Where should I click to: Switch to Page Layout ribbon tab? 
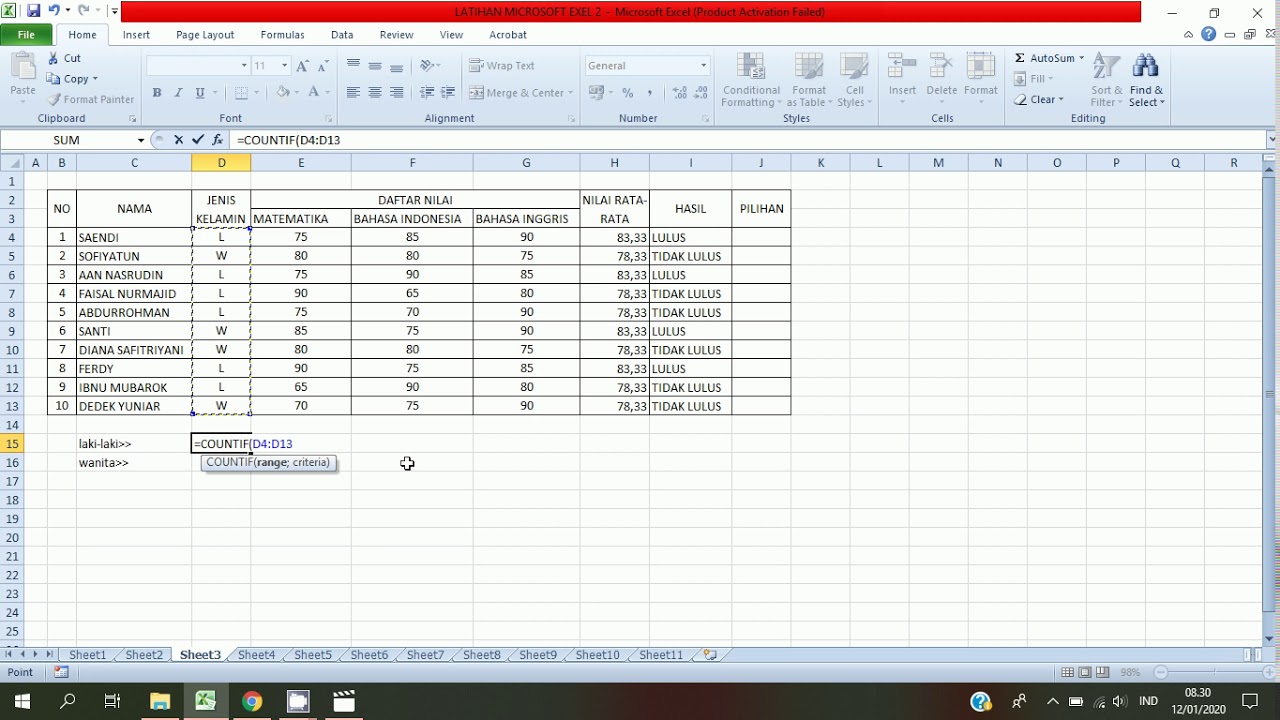(205, 34)
